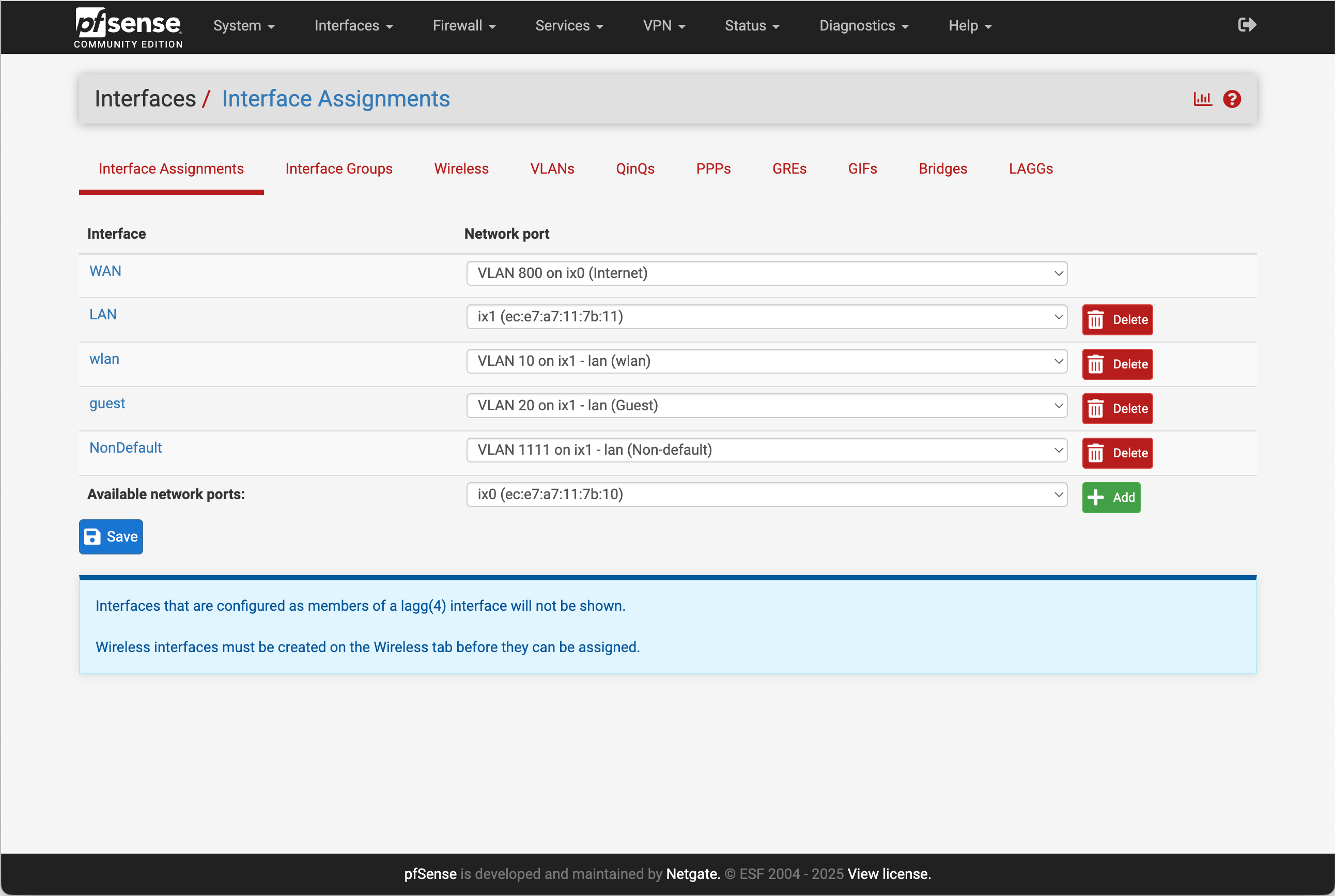Open the Firewall menu
Image resolution: width=1335 pixels, height=896 pixels.
pyautogui.click(x=464, y=26)
